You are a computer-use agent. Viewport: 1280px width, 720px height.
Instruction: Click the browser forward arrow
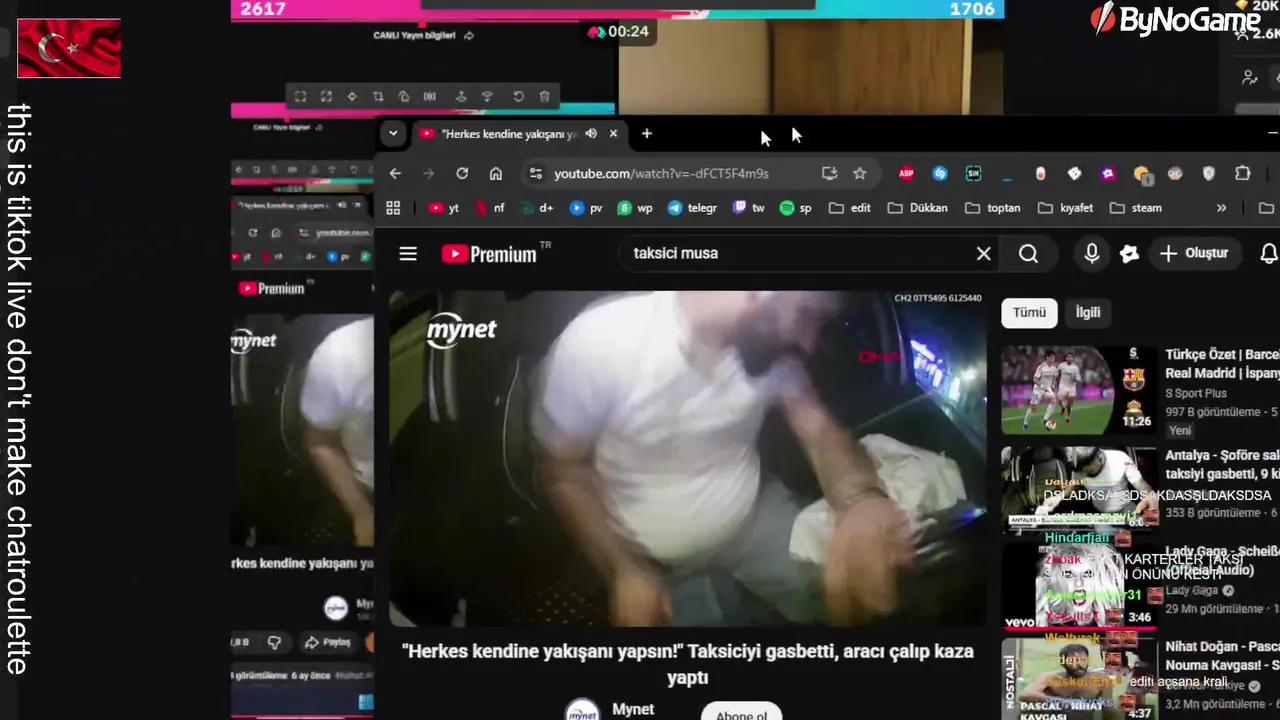pyautogui.click(x=428, y=174)
